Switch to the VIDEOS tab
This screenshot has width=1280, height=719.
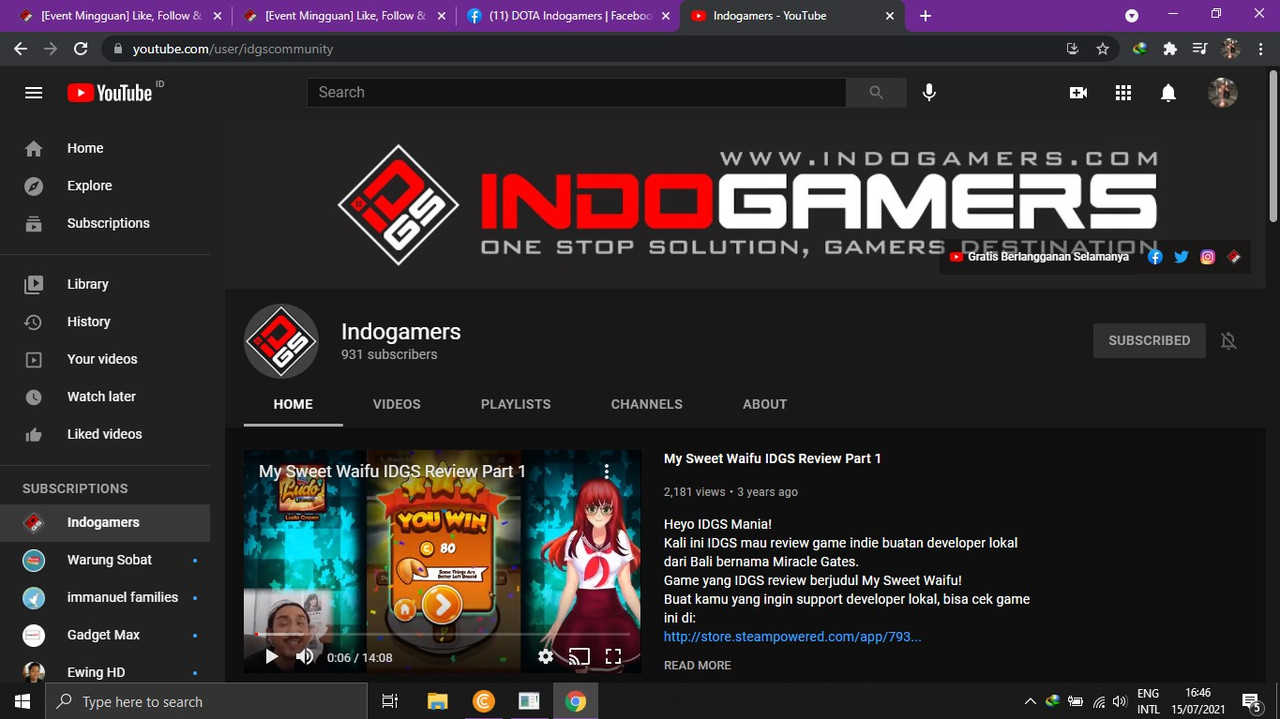click(x=397, y=404)
